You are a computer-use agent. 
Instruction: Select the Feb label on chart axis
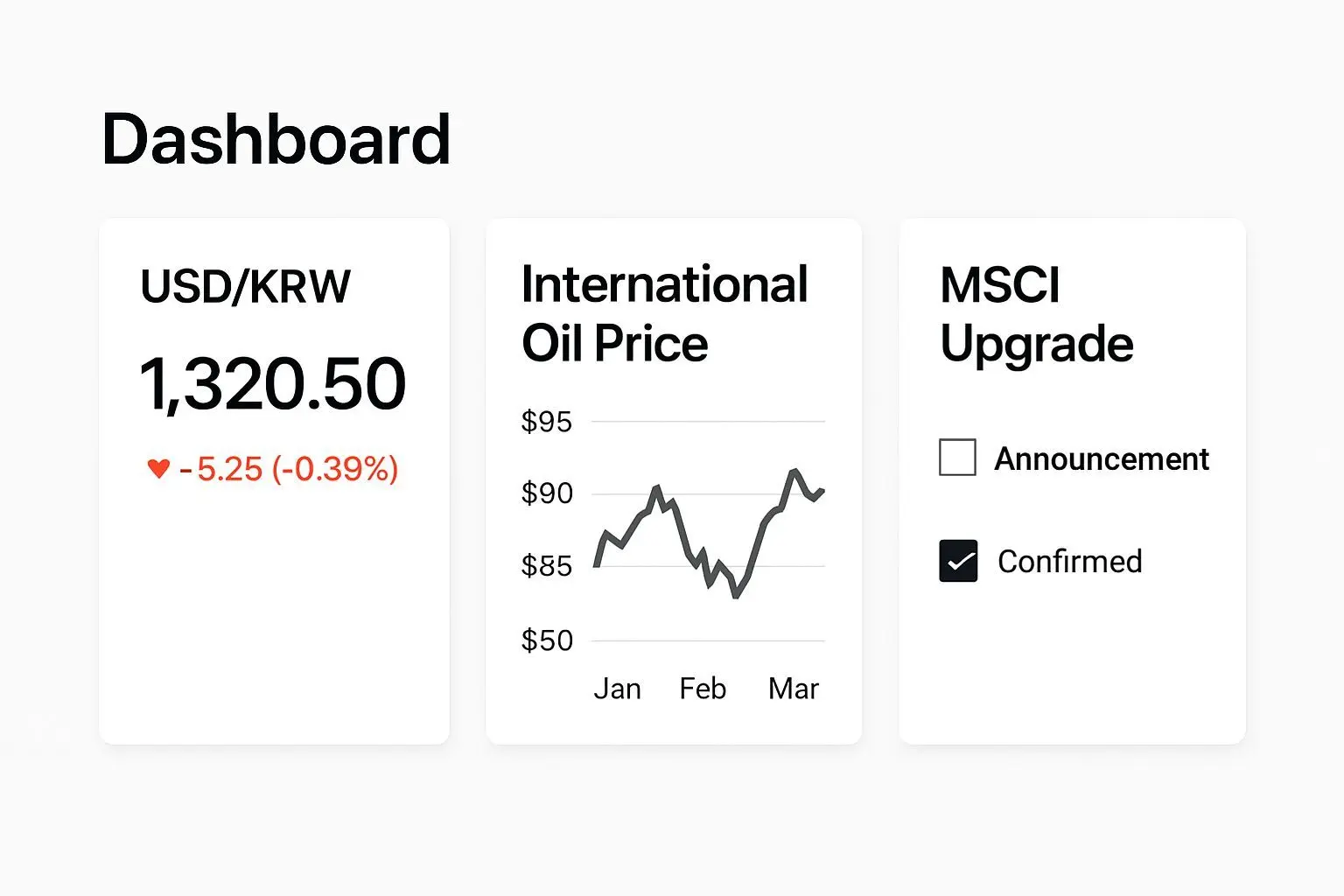[x=703, y=689]
